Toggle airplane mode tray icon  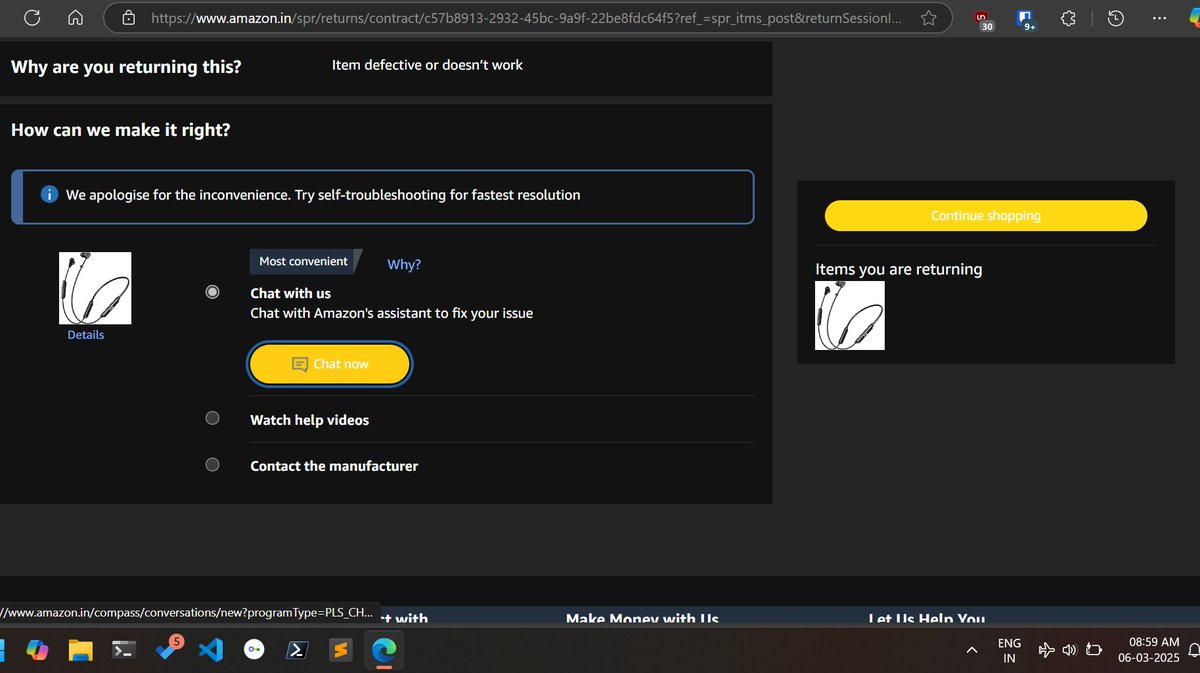[1047, 651]
